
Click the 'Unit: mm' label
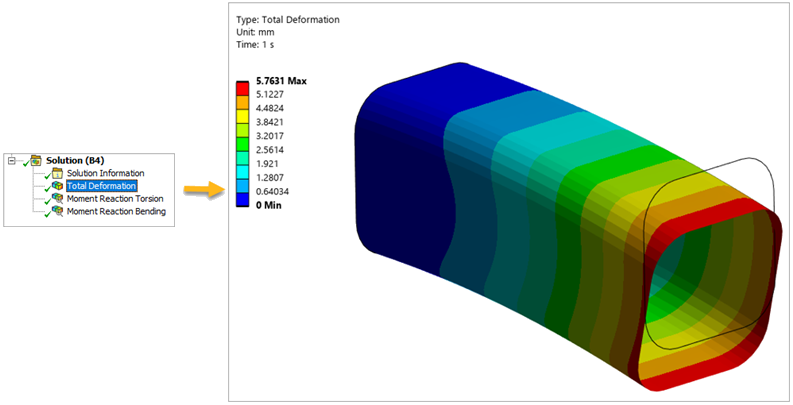coord(255,32)
